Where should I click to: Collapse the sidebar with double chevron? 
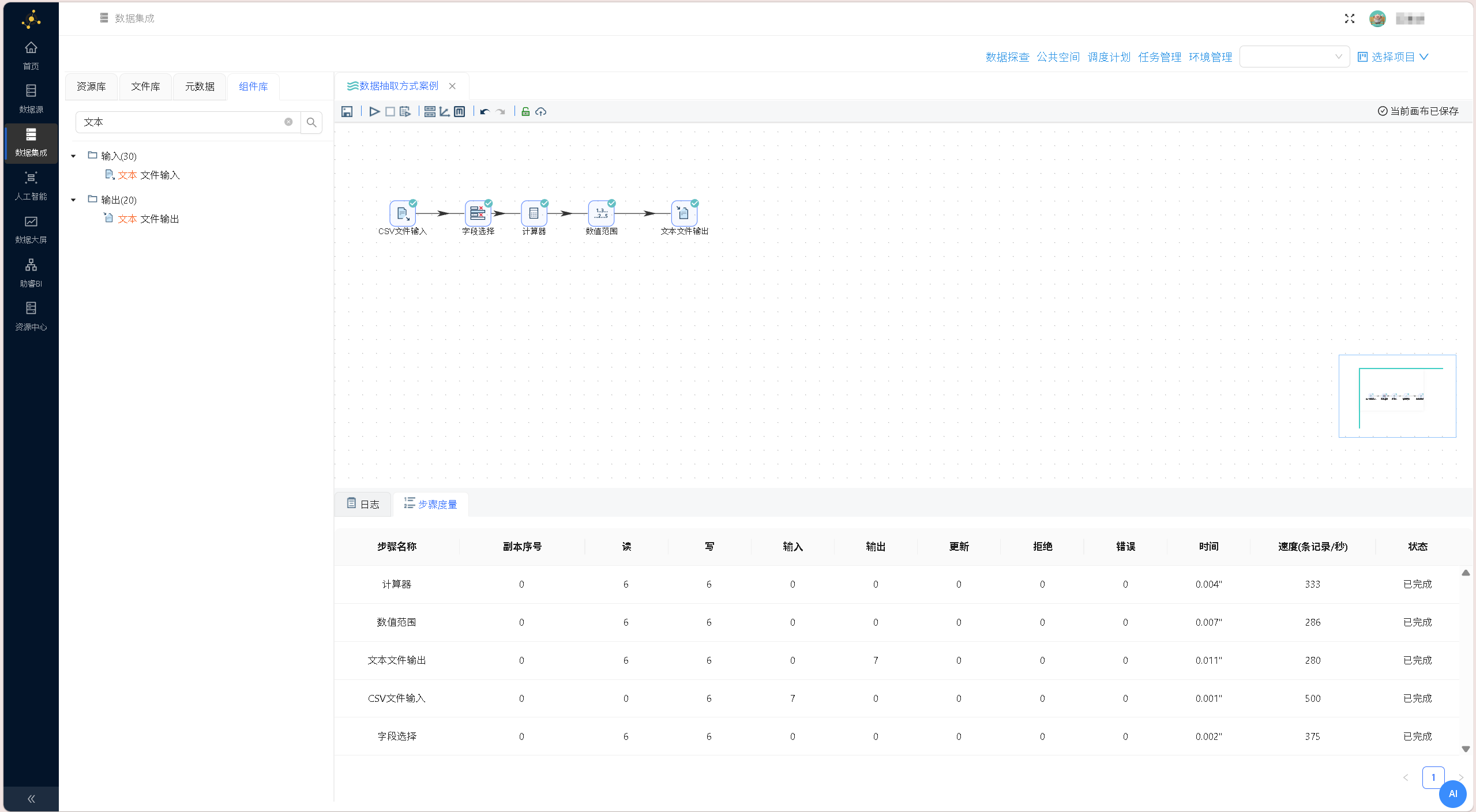click(31, 799)
